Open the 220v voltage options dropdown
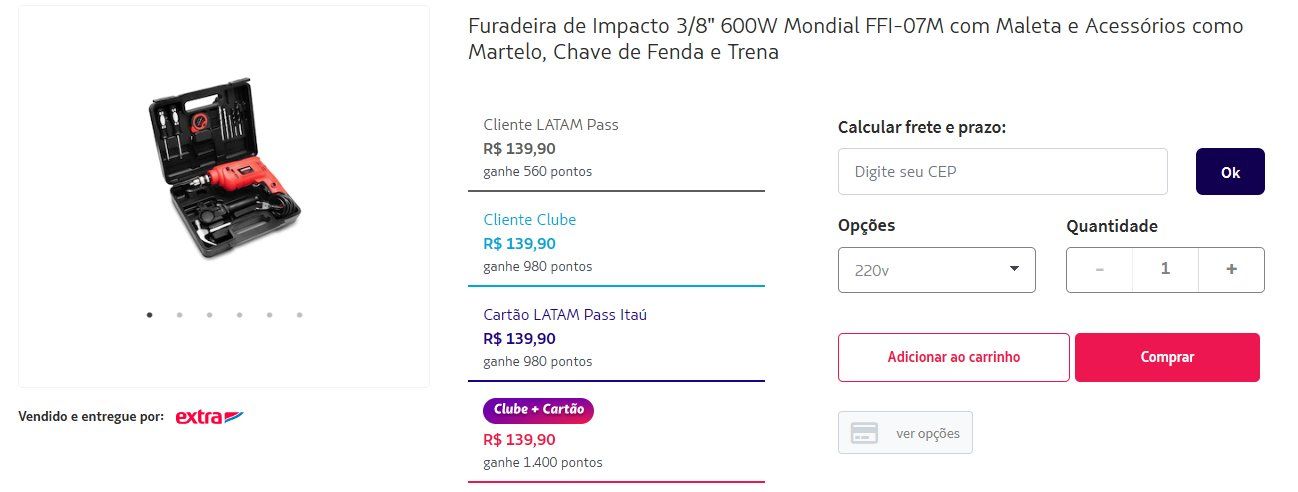 [937, 270]
